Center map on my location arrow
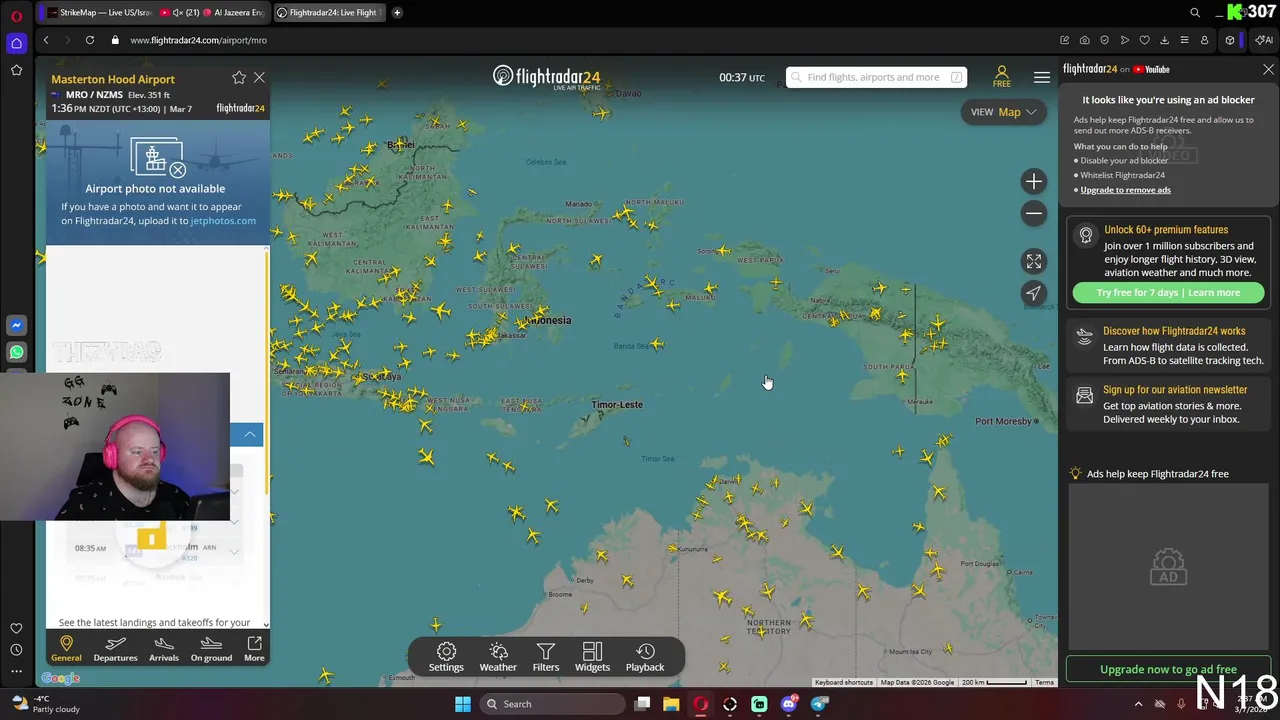 tap(1033, 293)
